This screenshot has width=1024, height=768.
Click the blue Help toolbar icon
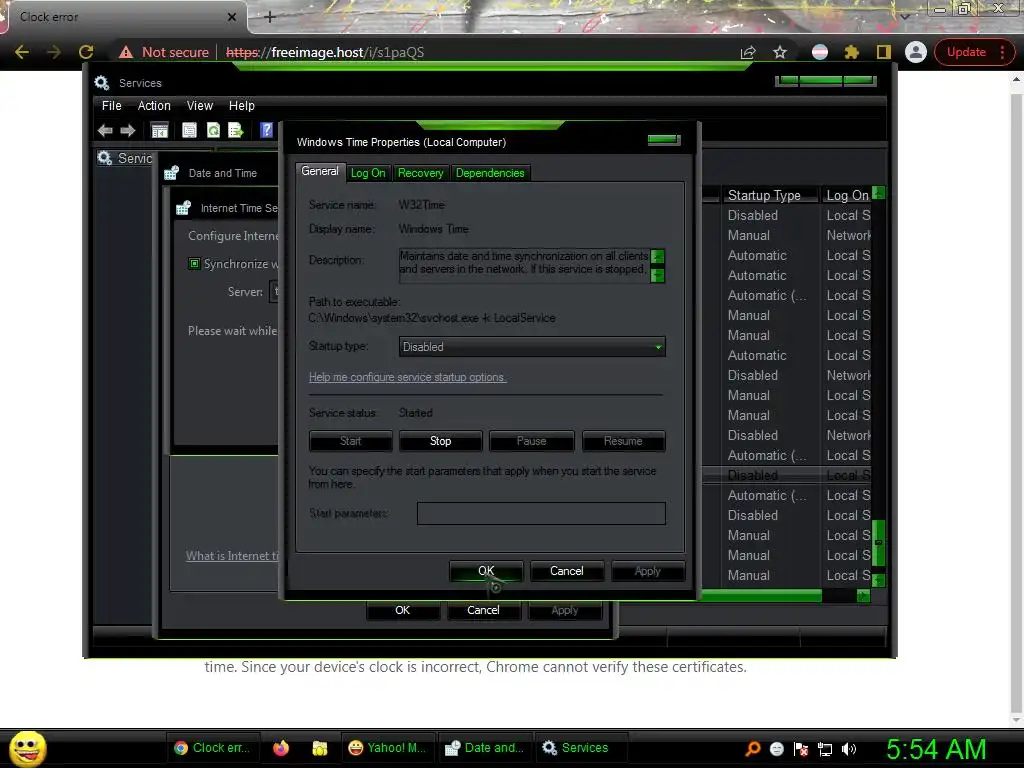266,130
